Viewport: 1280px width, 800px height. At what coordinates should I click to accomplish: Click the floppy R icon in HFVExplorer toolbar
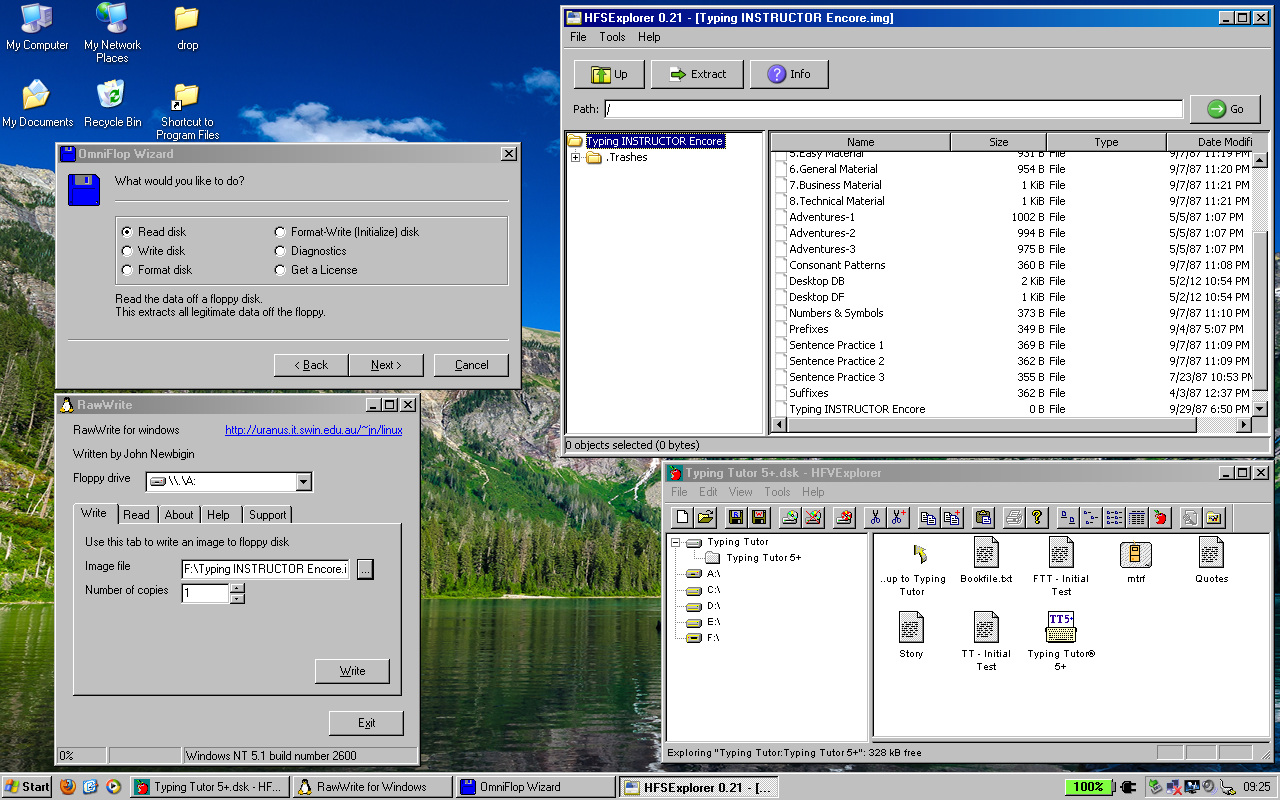(x=736, y=517)
